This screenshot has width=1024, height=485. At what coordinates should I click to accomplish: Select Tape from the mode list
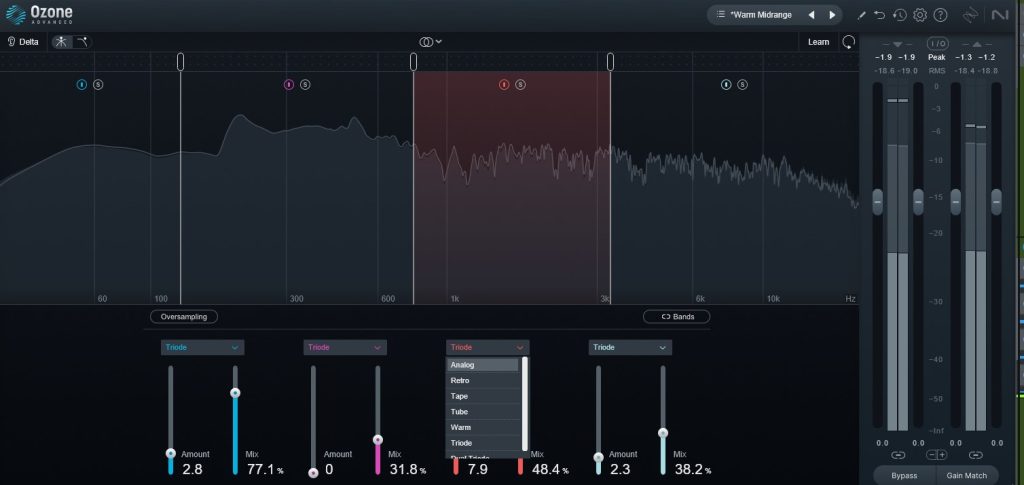(x=482, y=396)
